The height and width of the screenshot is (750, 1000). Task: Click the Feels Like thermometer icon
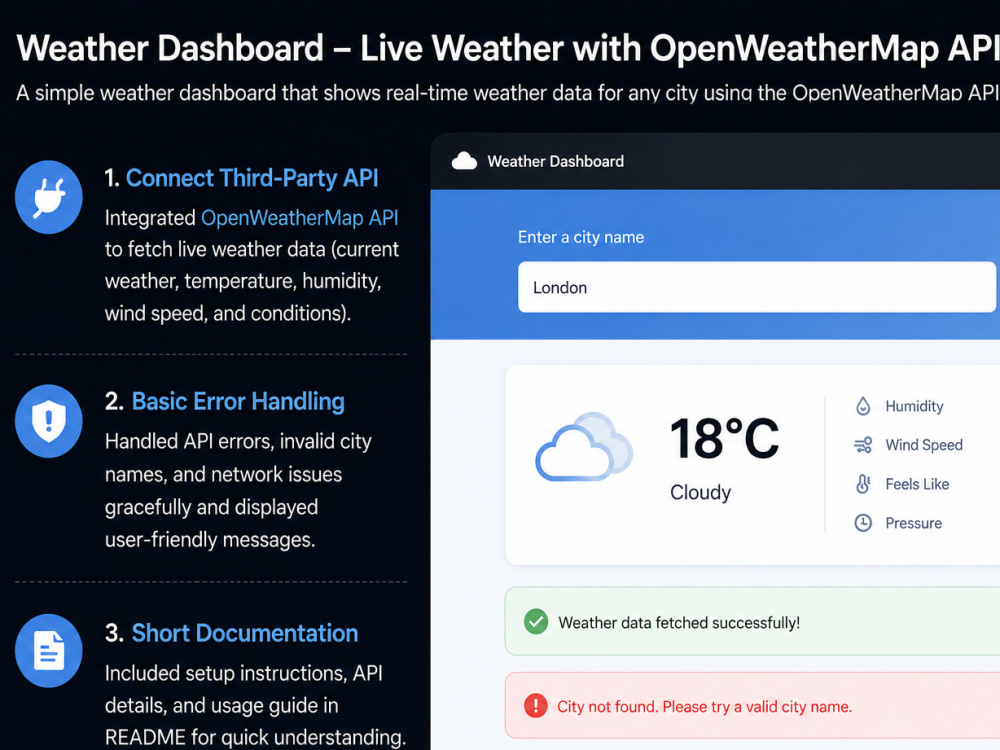tap(863, 484)
